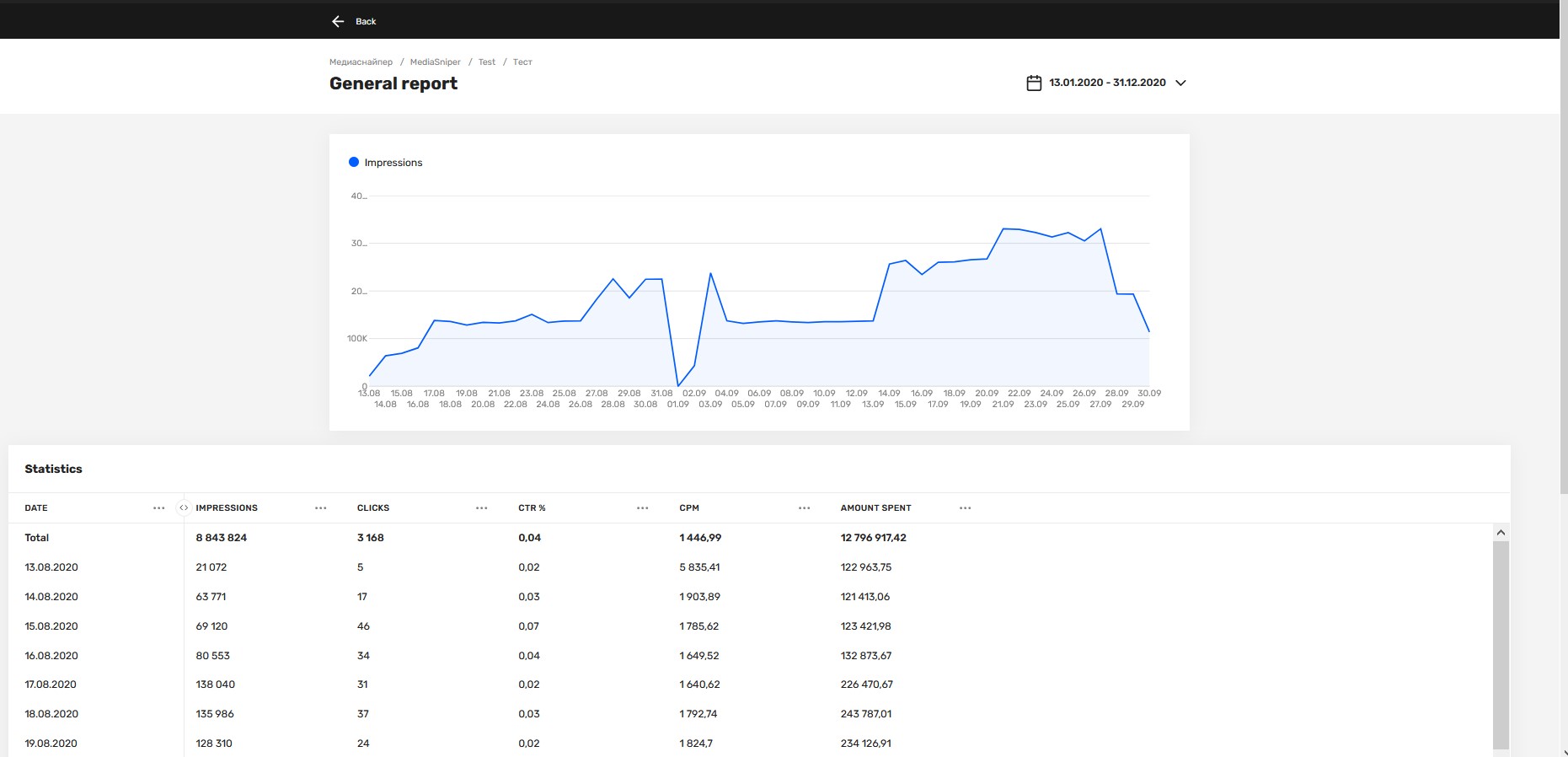1568x757 pixels.
Task: Open the Тест breadcrumb link
Action: [x=522, y=62]
